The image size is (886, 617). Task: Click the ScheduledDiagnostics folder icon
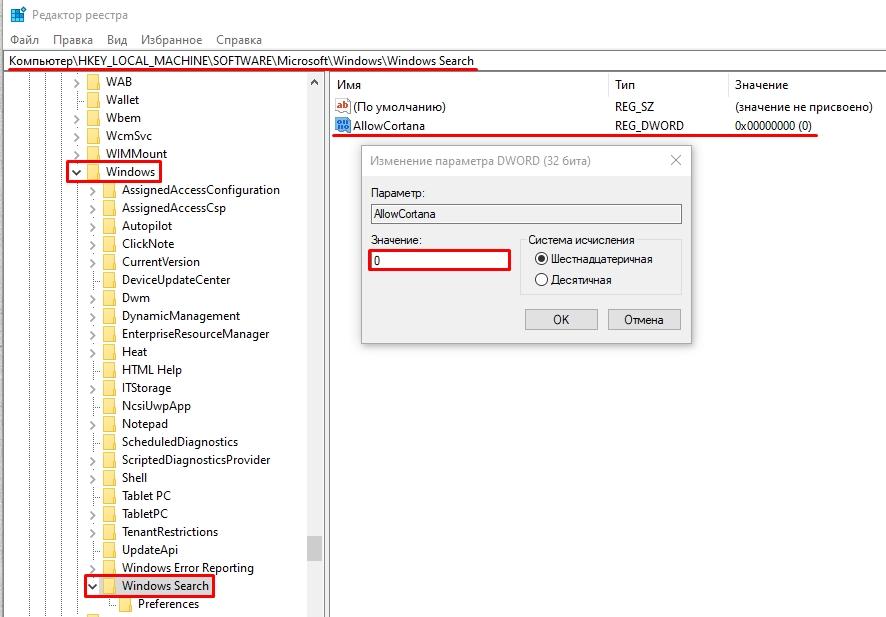click(110, 442)
